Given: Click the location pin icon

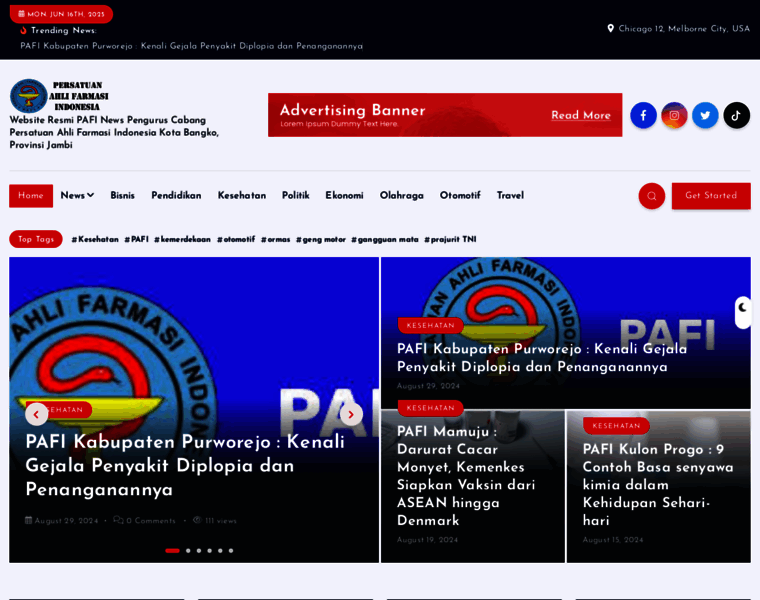Looking at the screenshot, I should 610,29.
